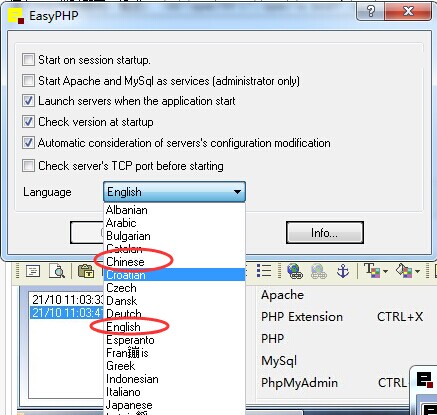
Task: Open the PHP Extension menu entry
Action: 302,317
